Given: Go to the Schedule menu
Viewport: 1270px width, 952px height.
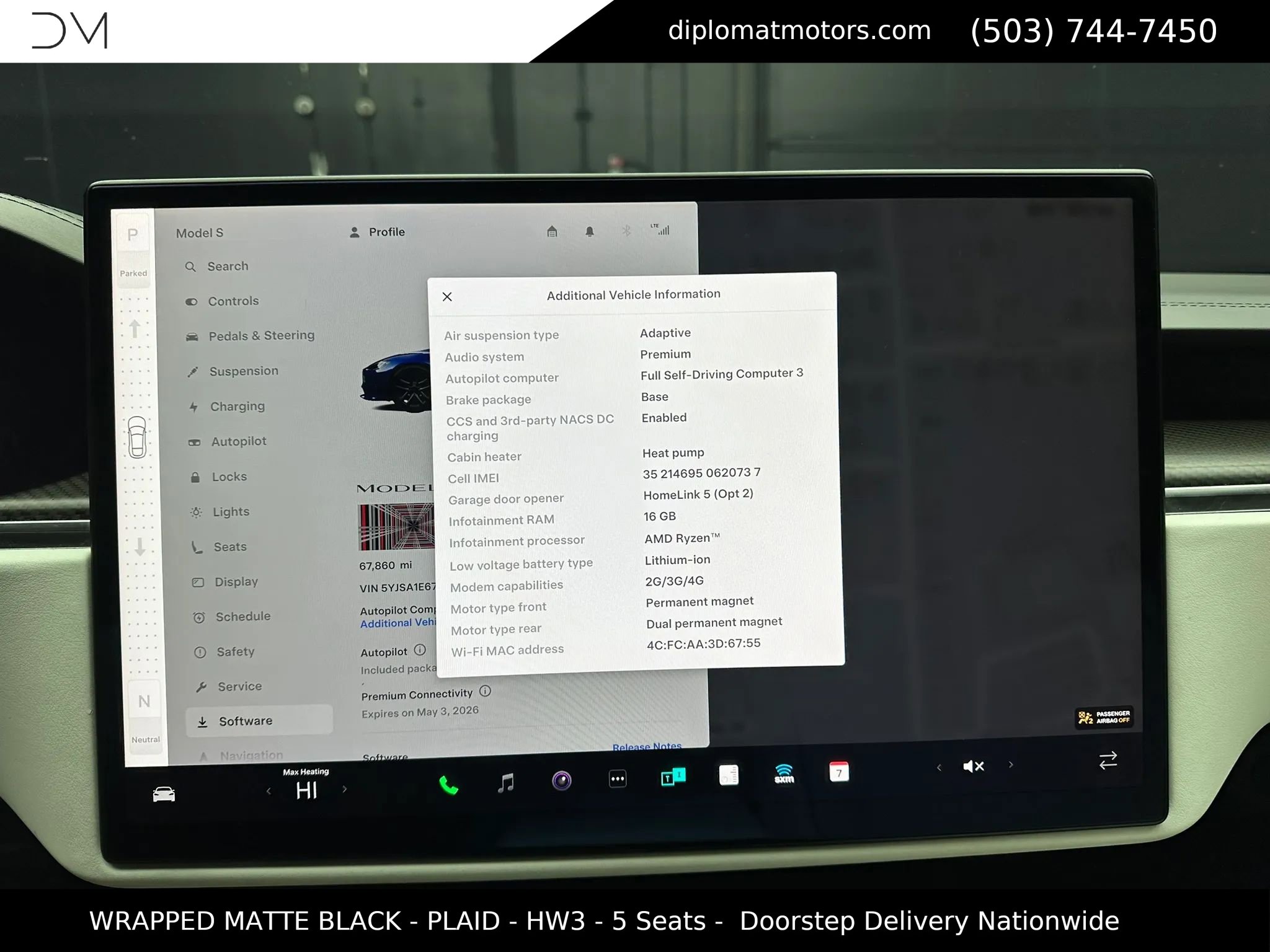Looking at the screenshot, I should (232, 617).
